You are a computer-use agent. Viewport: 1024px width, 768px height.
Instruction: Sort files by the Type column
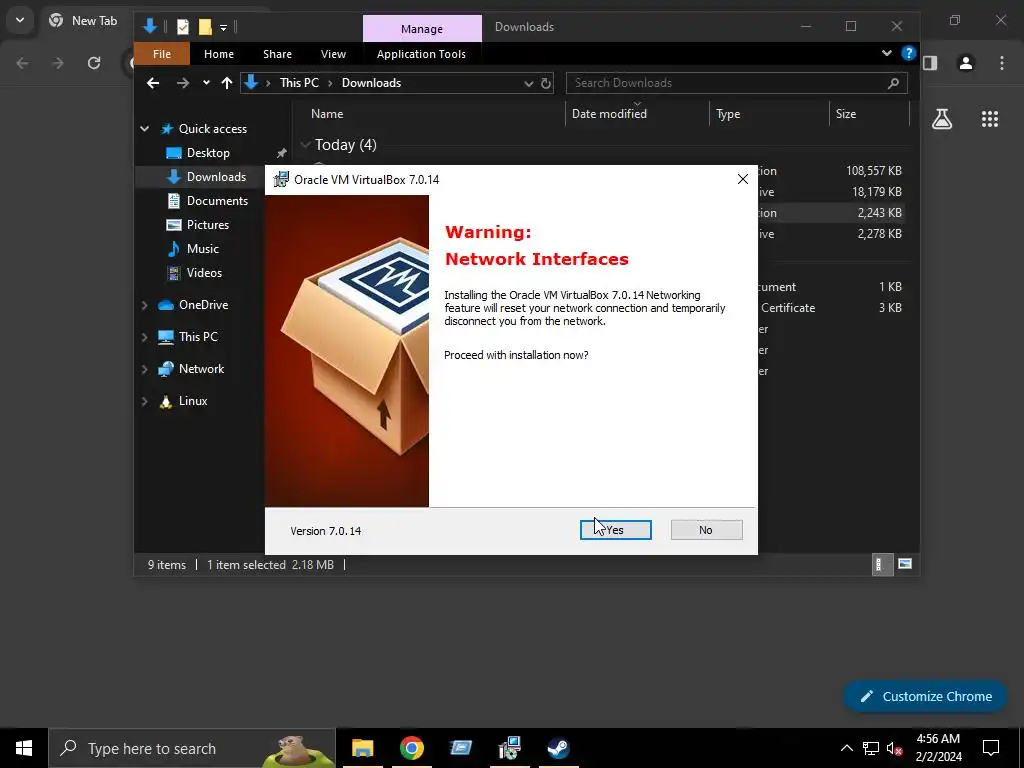(728, 114)
